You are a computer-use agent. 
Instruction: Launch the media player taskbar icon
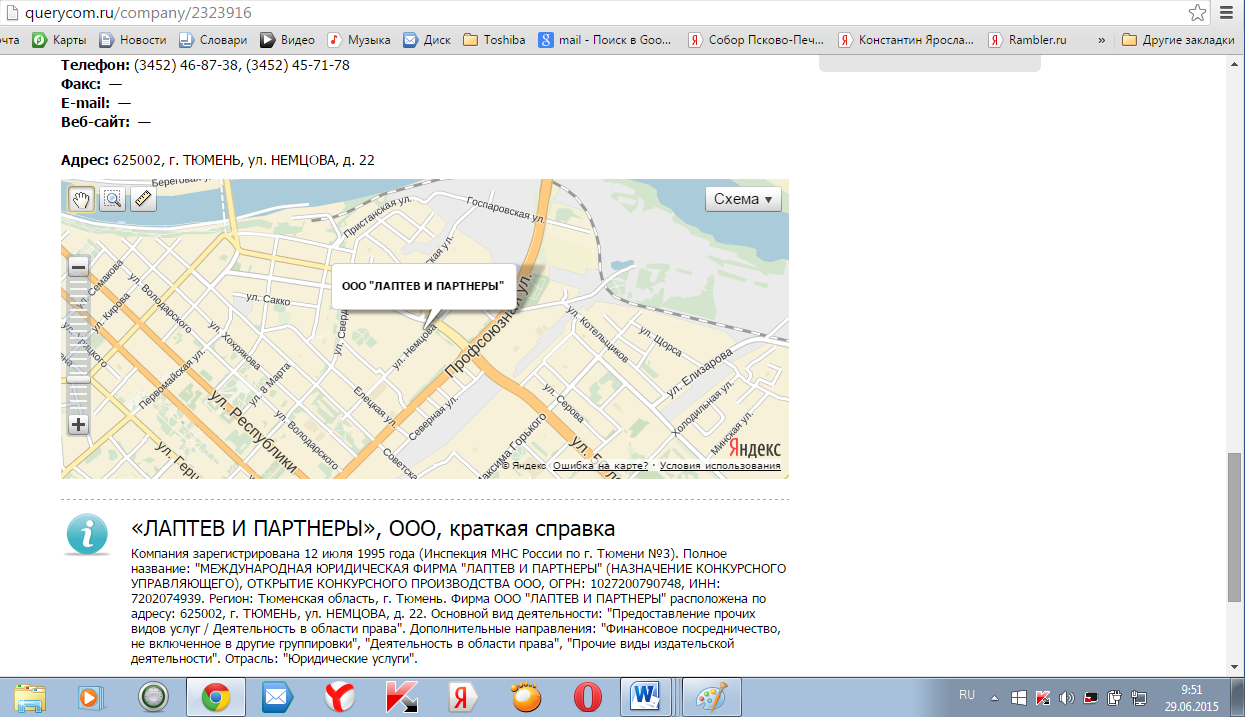tap(90, 696)
